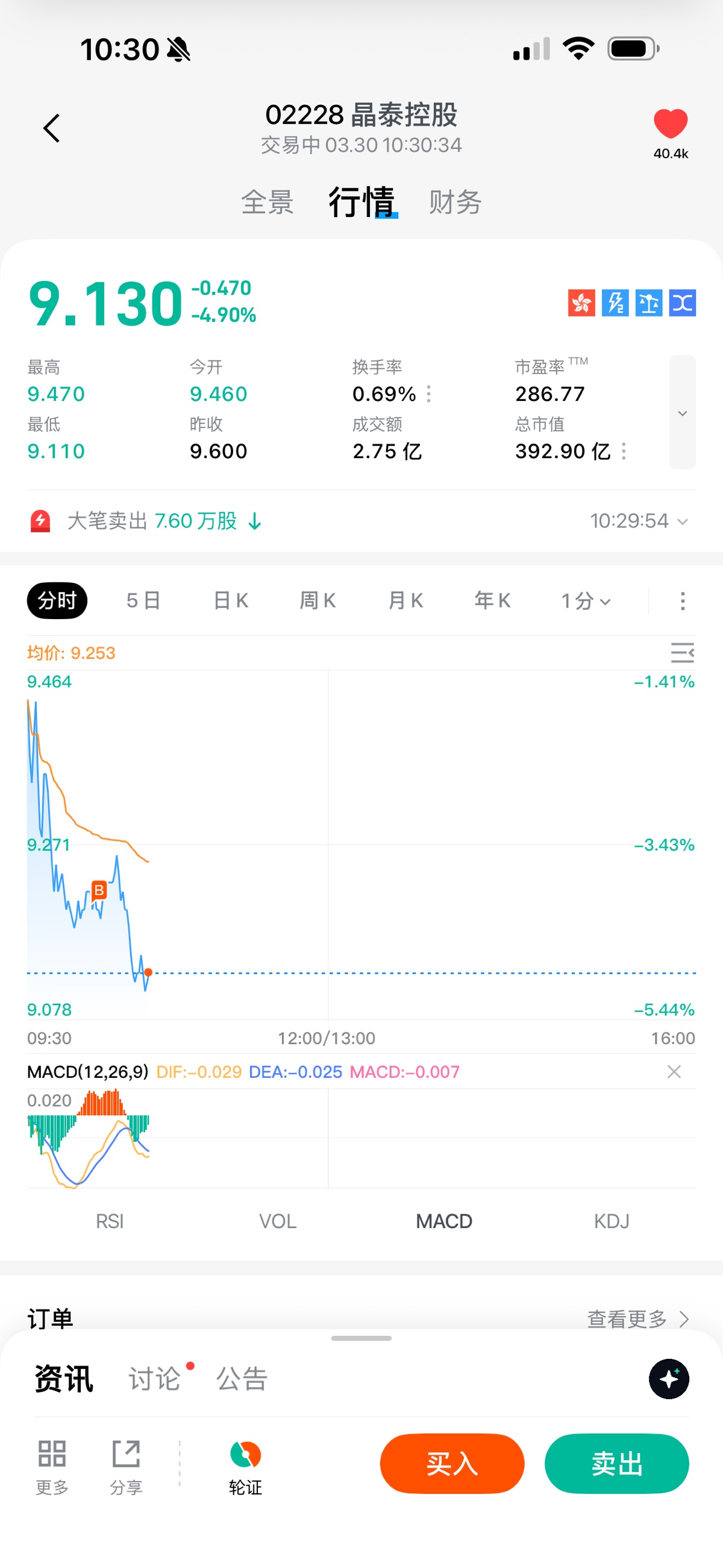Select the KDJ indicator option

611,1221
